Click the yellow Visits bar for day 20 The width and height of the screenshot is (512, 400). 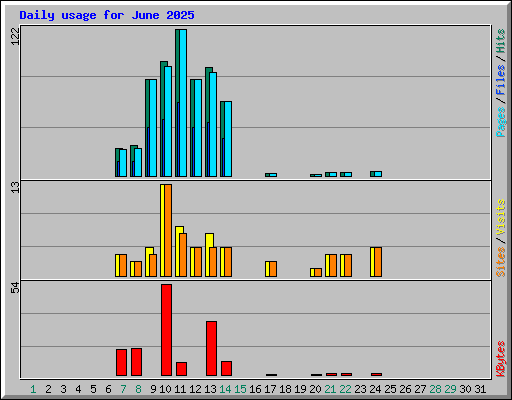(x=313, y=272)
